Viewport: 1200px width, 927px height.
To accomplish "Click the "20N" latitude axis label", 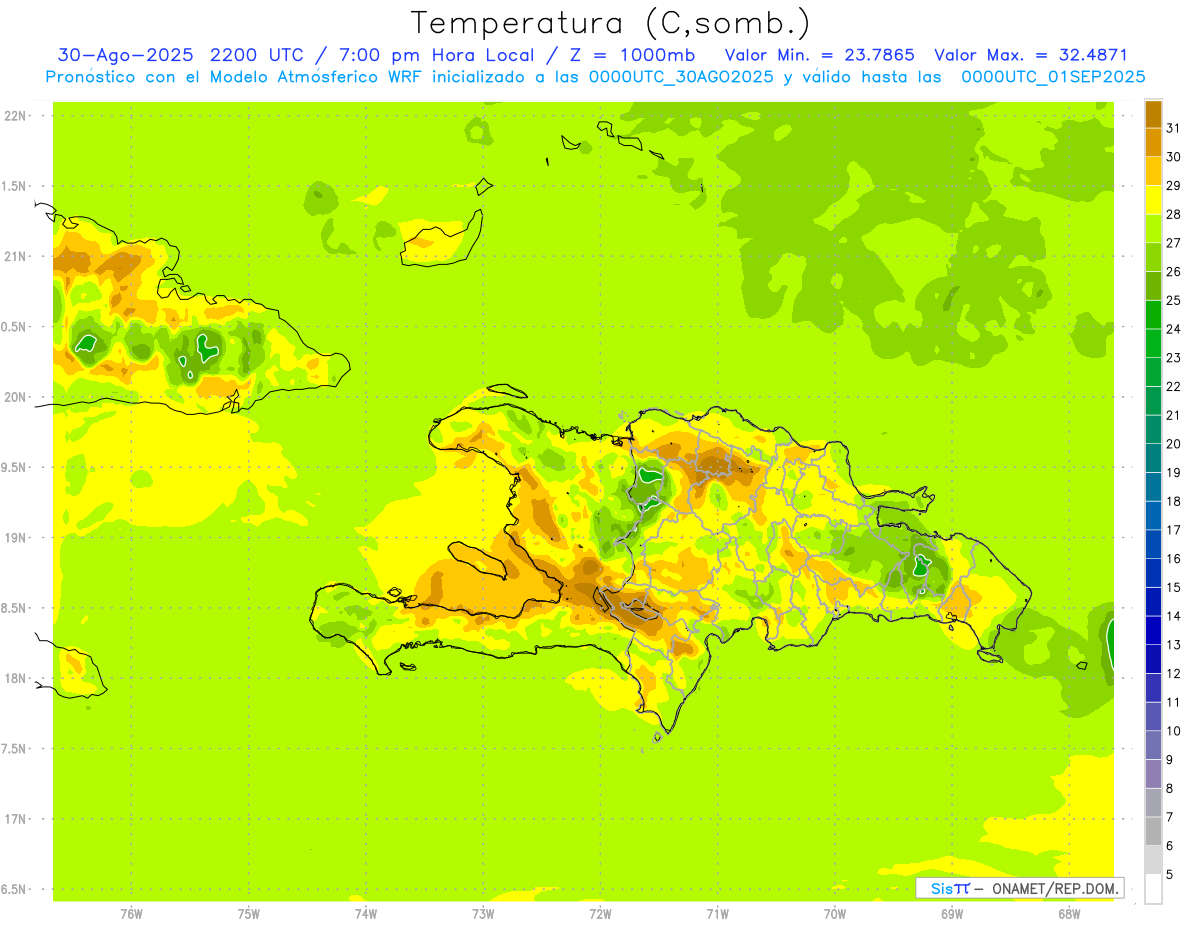I will click(x=16, y=397).
